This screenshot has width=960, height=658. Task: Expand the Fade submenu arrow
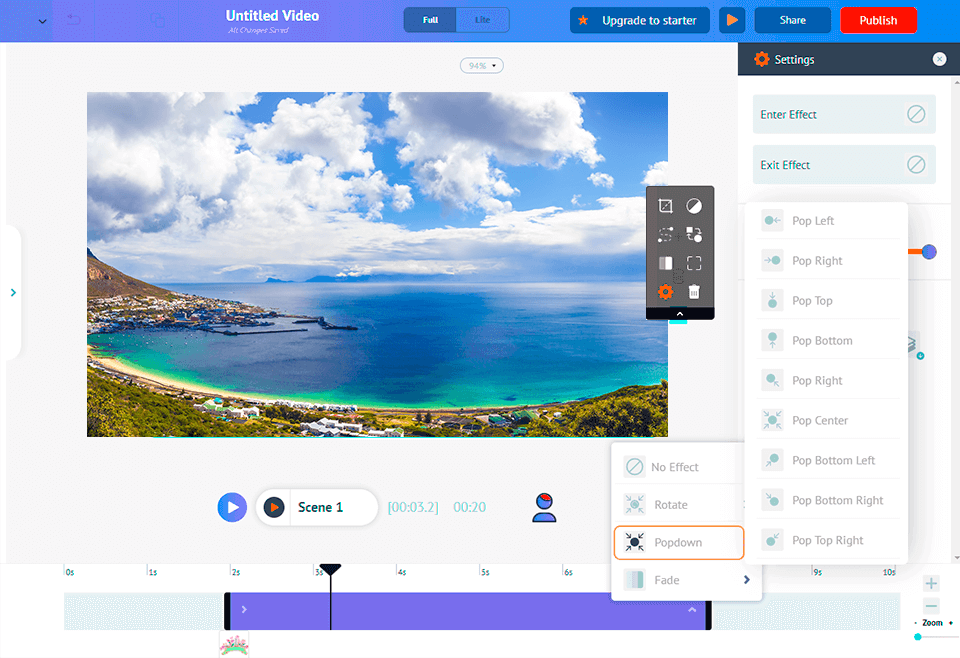point(746,579)
